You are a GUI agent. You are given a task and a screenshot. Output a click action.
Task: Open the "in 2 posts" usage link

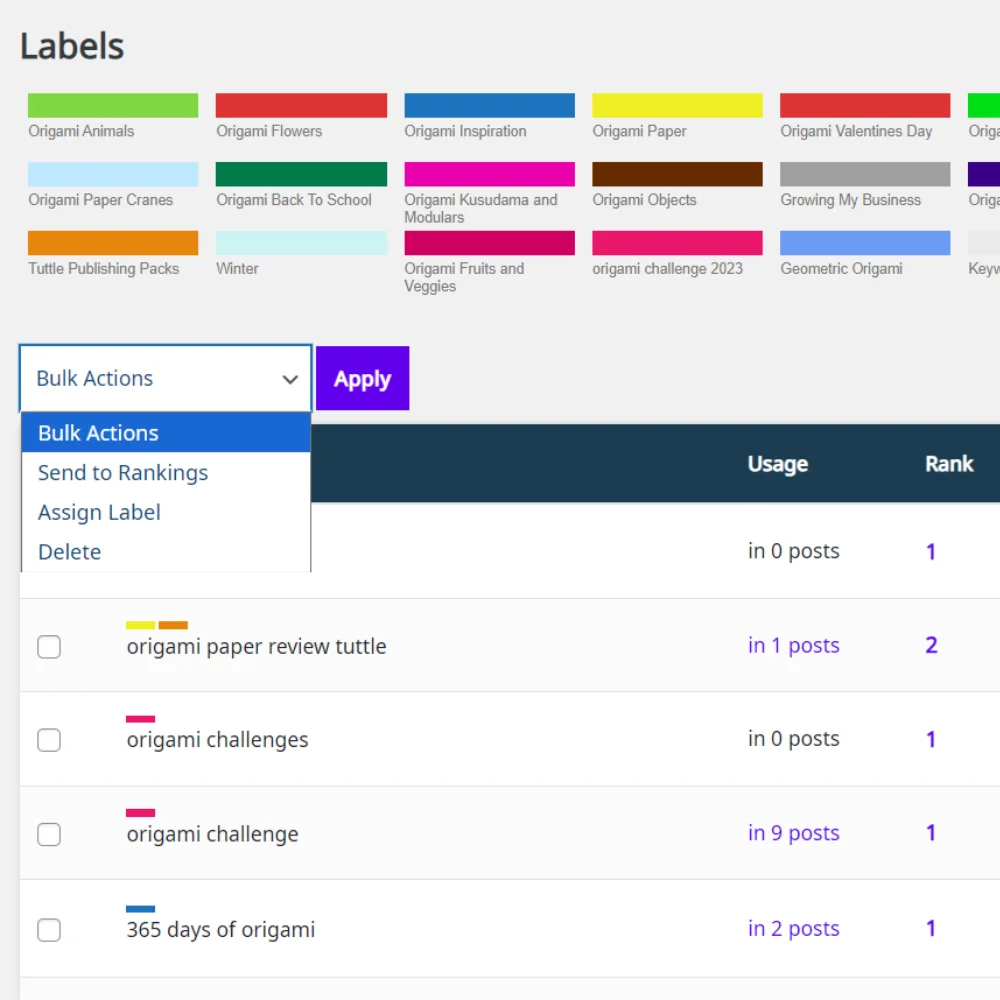[793, 929]
